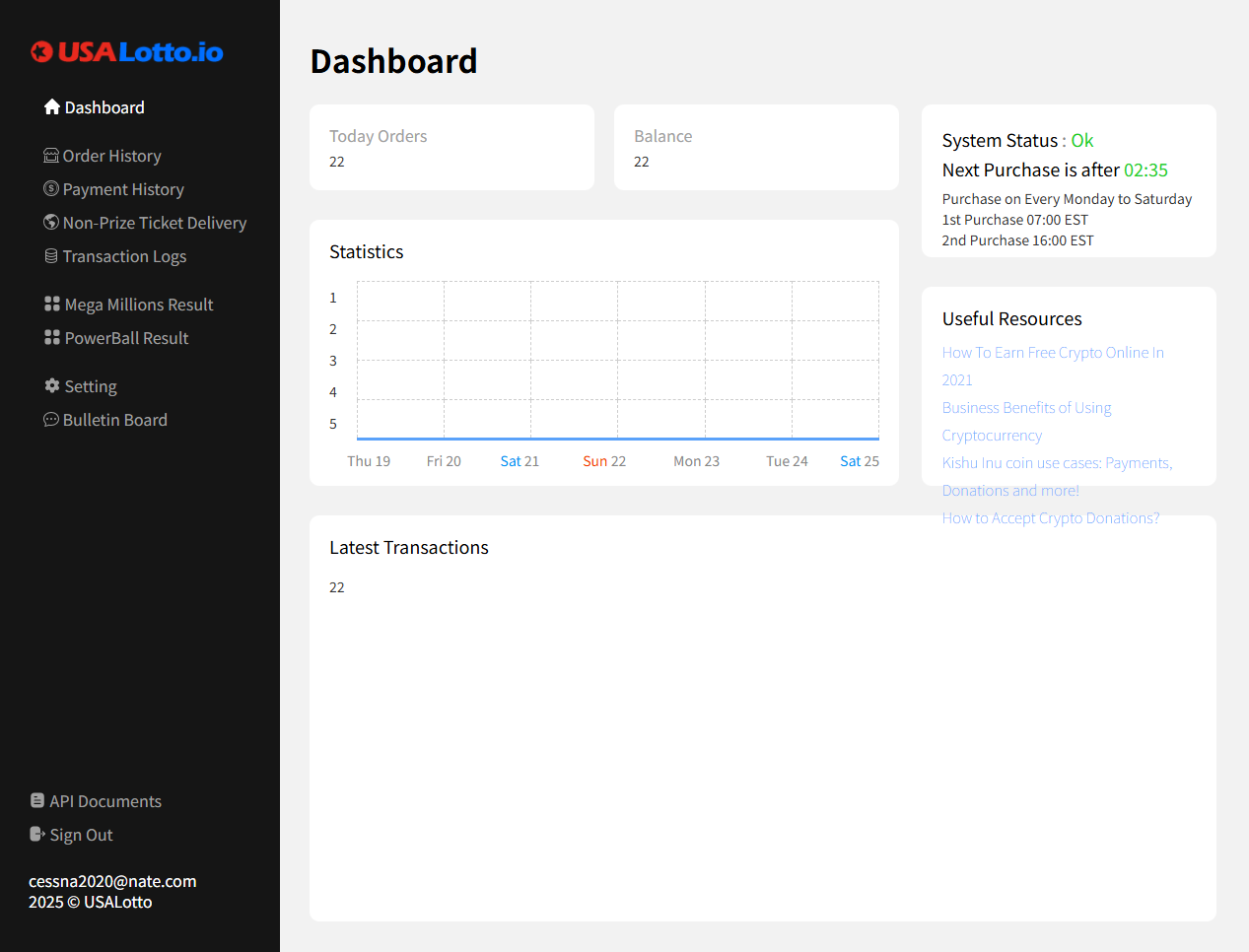Screen dimensions: 1249x952
Task: Open Business Benefits of Using Cryptocurrency link
Action: [x=1026, y=408]
